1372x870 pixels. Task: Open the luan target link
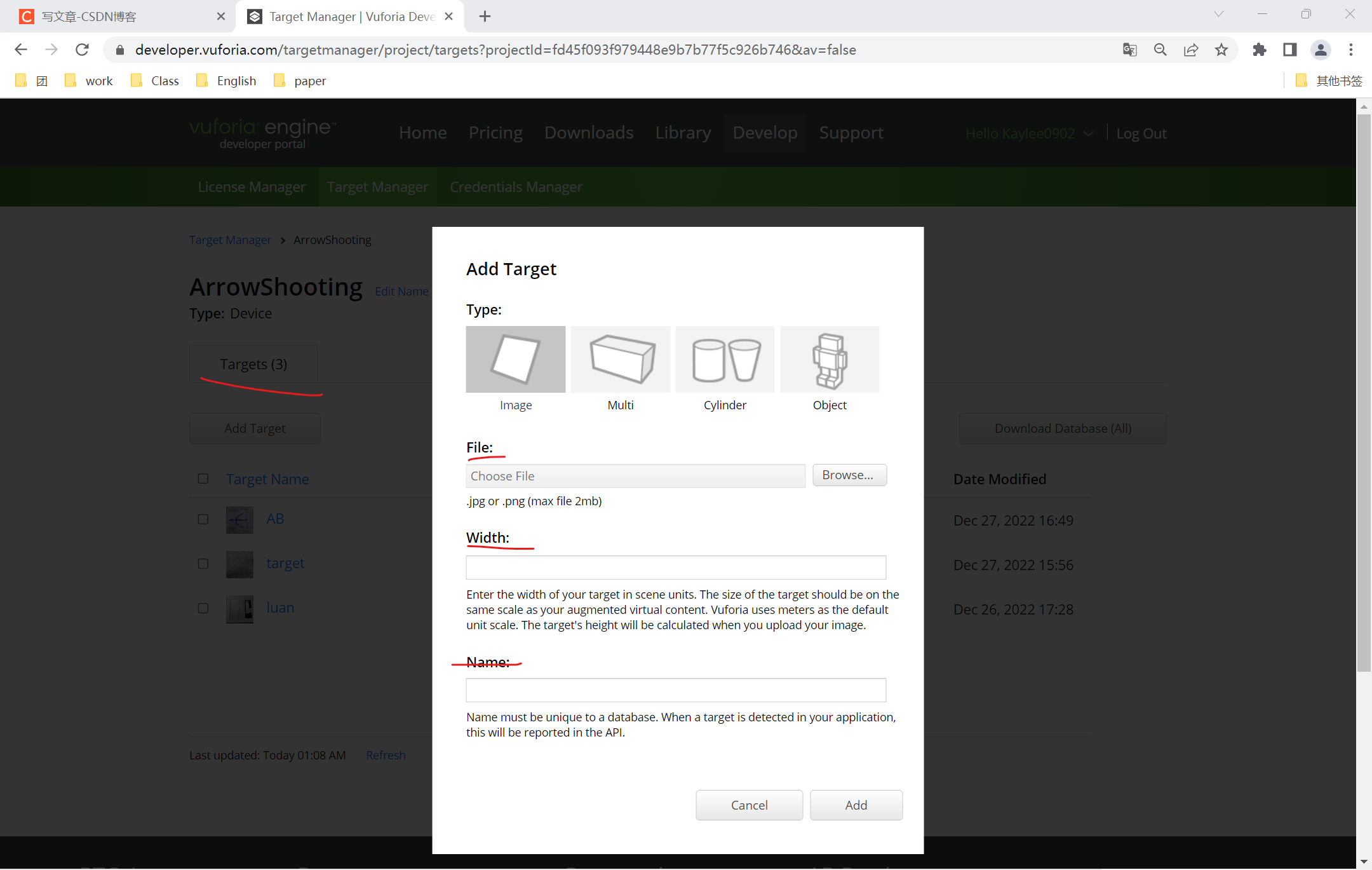tap(280, 608)
